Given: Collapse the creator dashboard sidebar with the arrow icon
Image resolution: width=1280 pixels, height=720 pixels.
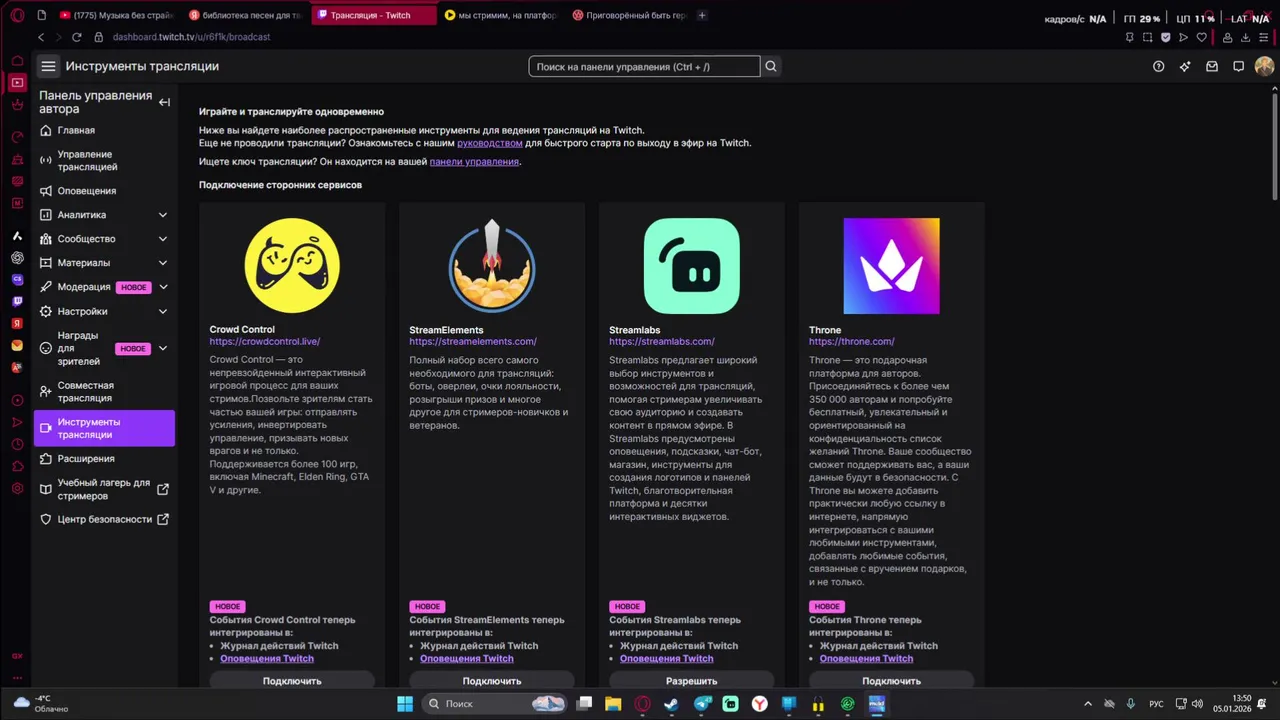Looking at the screenshot, I should pos(164,102).
